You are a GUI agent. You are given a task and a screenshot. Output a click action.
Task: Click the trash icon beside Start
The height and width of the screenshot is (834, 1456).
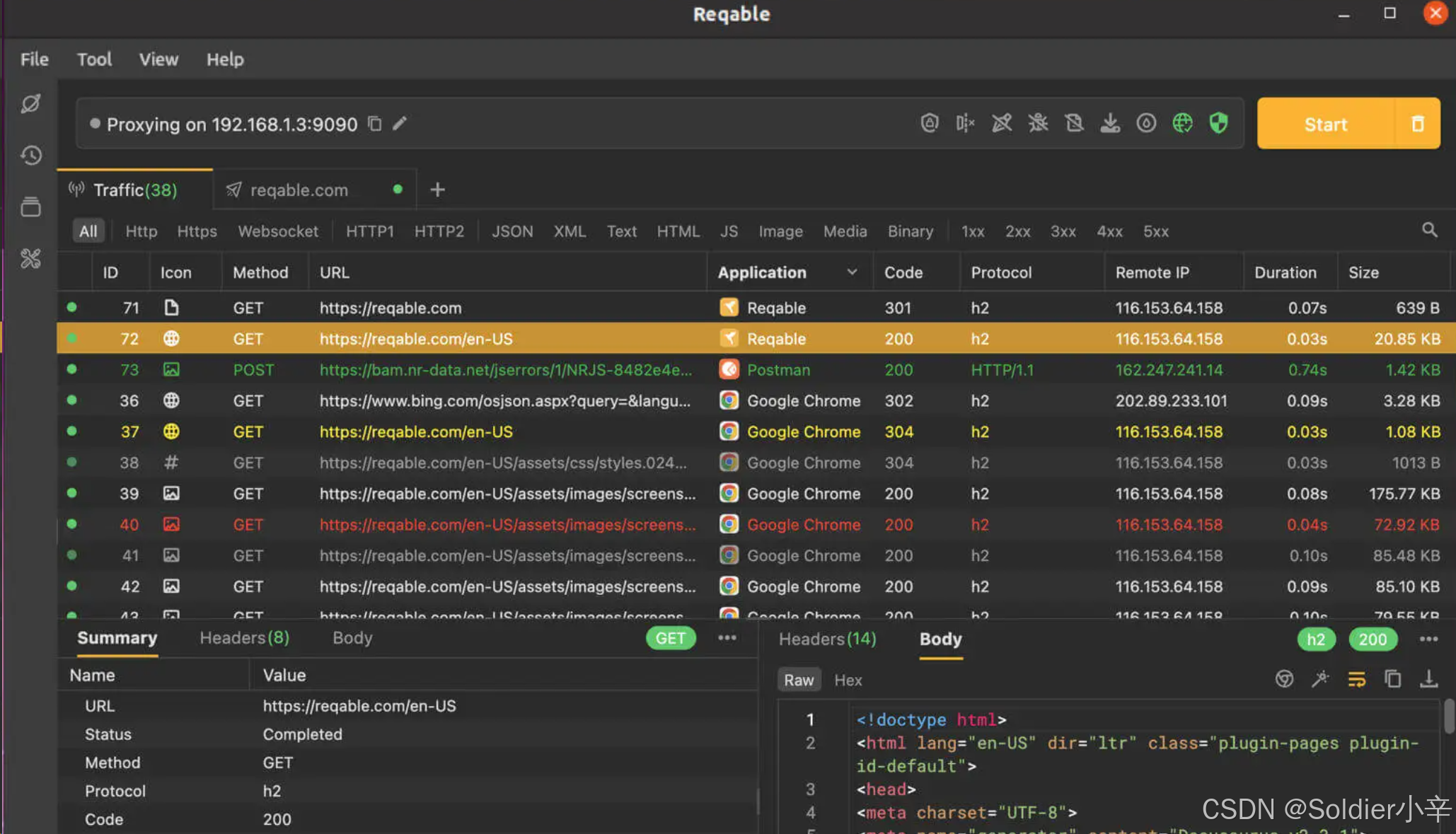tap(1417, 124)
